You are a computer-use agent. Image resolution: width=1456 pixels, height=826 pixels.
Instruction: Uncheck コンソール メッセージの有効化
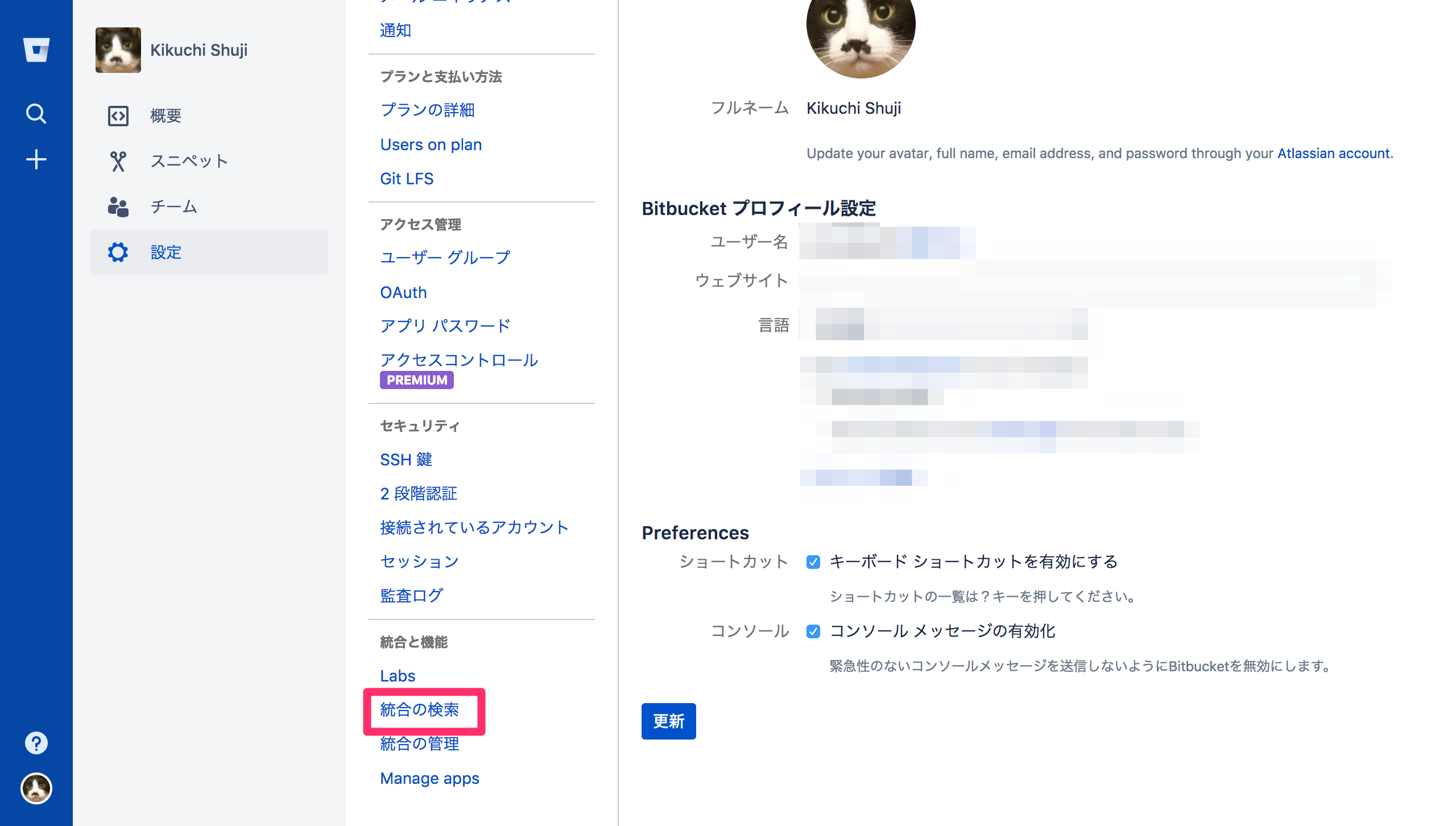[x=813, y=631]
